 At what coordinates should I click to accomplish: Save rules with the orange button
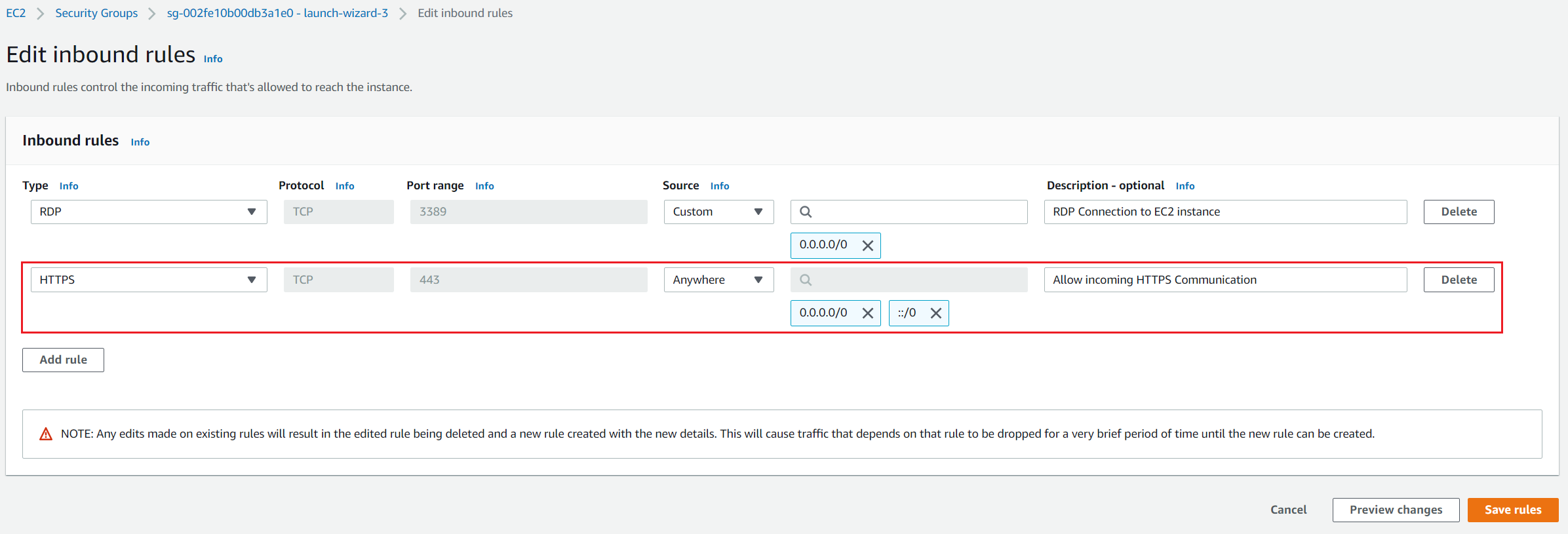tap(1512, 510)
